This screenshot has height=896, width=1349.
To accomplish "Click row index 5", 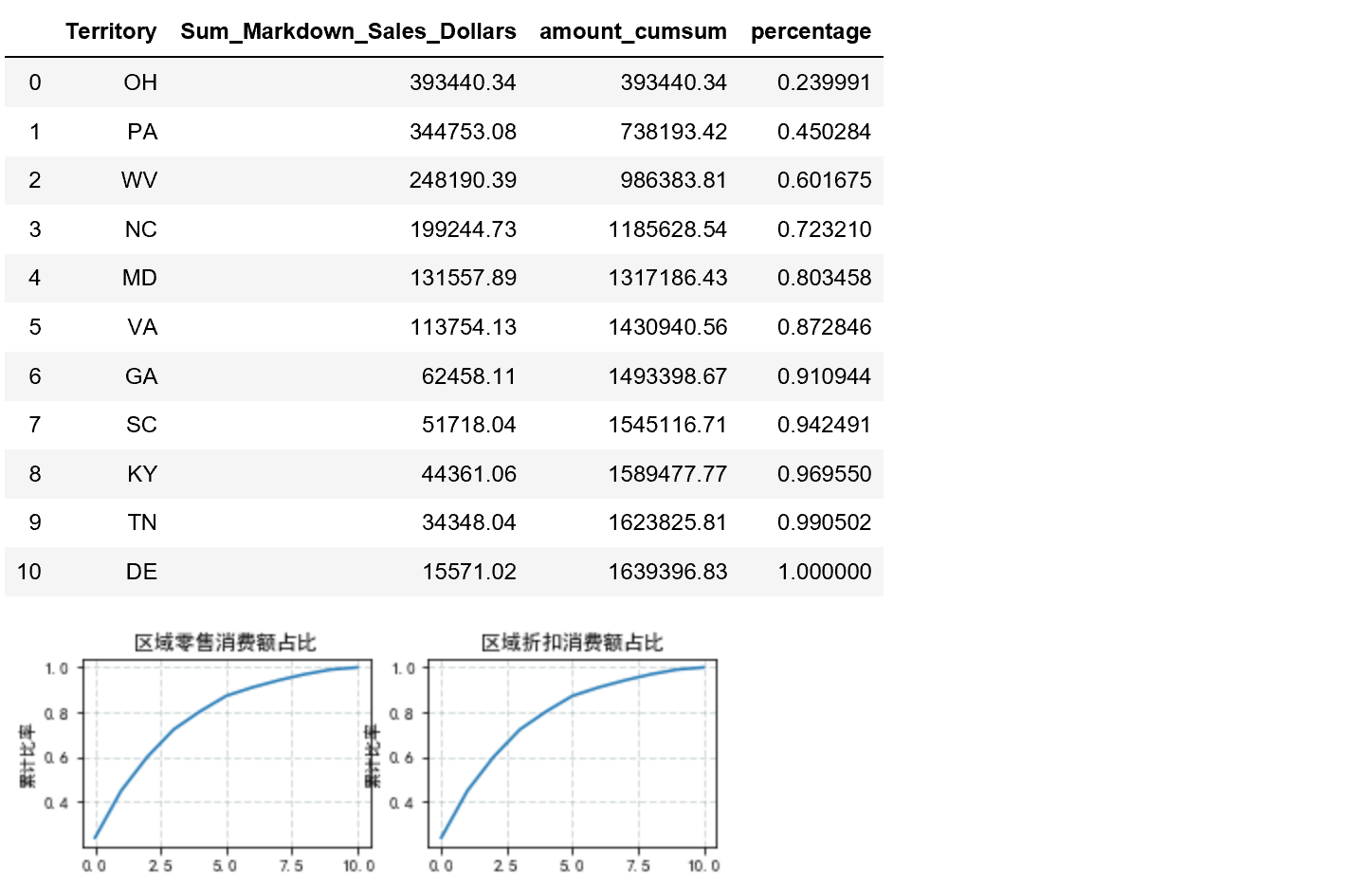I will tap(35, 327).
